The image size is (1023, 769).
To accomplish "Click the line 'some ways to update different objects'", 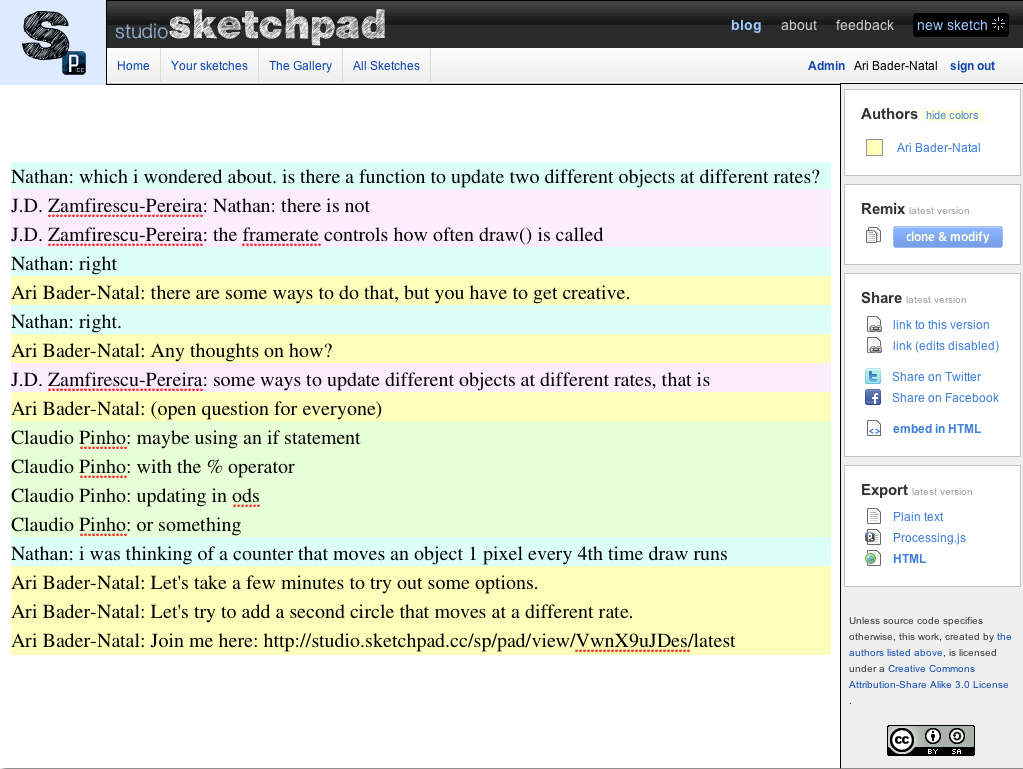I will coord(421,380).
